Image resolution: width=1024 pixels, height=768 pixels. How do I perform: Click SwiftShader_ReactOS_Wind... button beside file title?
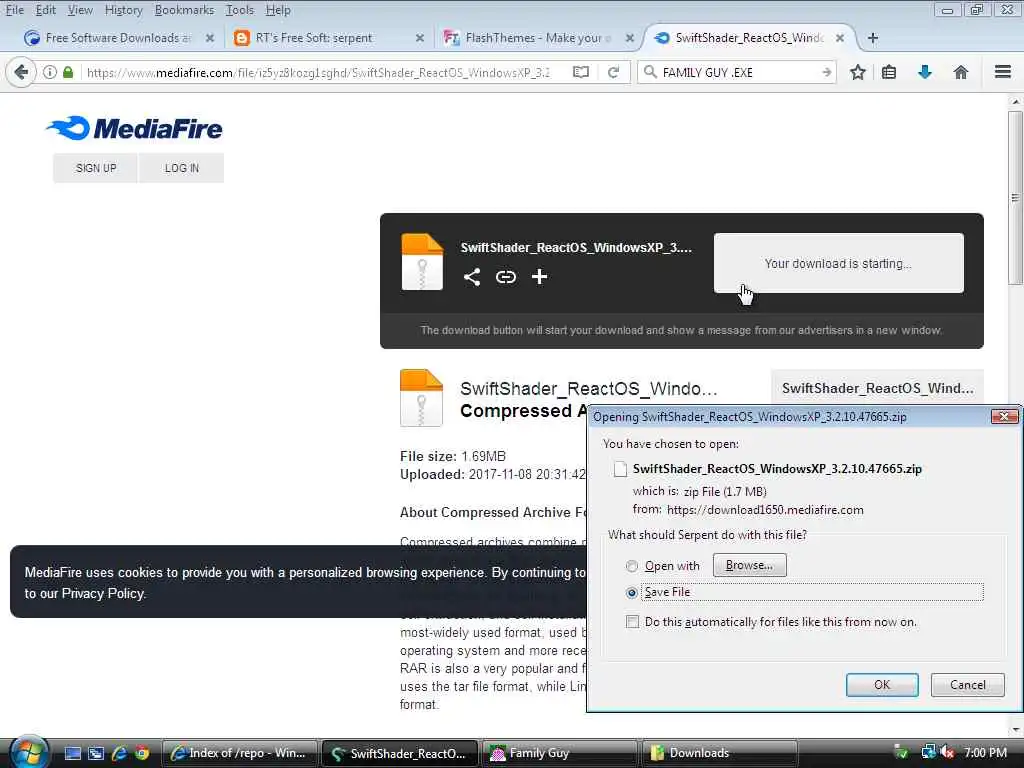pos(877,388)
